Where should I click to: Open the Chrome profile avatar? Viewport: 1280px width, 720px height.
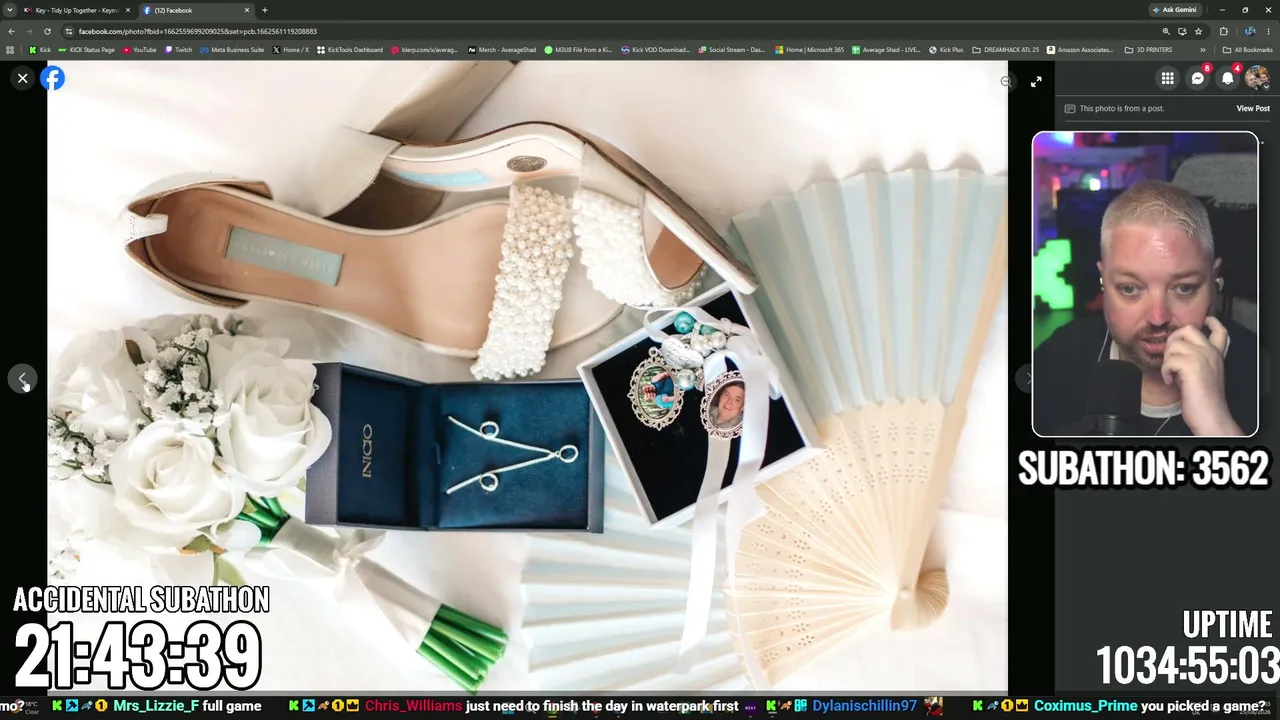tap(1250, 31)
